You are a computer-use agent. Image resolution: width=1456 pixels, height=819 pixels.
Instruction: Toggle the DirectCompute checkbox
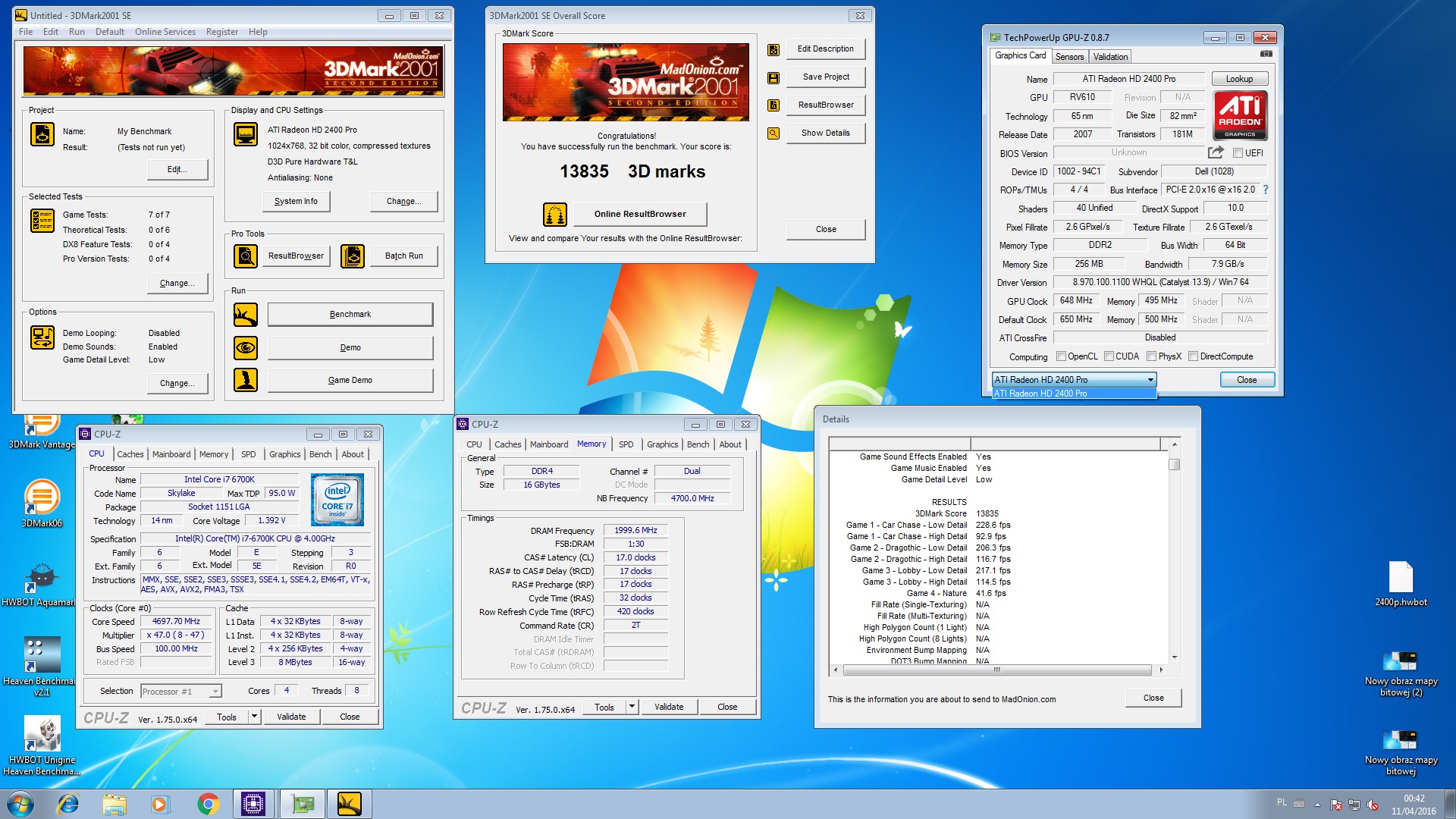[1193, 356]
